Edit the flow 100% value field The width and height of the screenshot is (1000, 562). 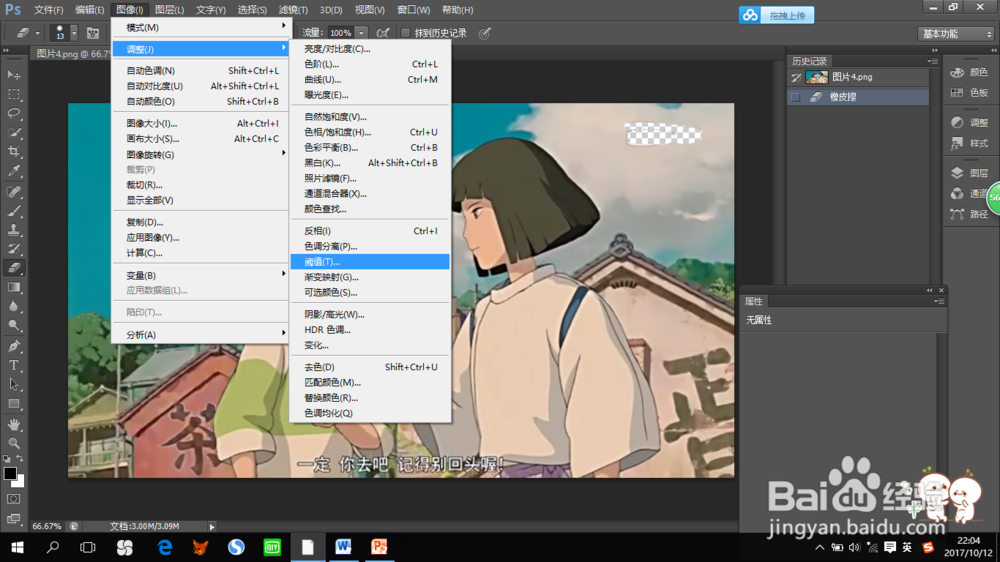tap(340, 33)
